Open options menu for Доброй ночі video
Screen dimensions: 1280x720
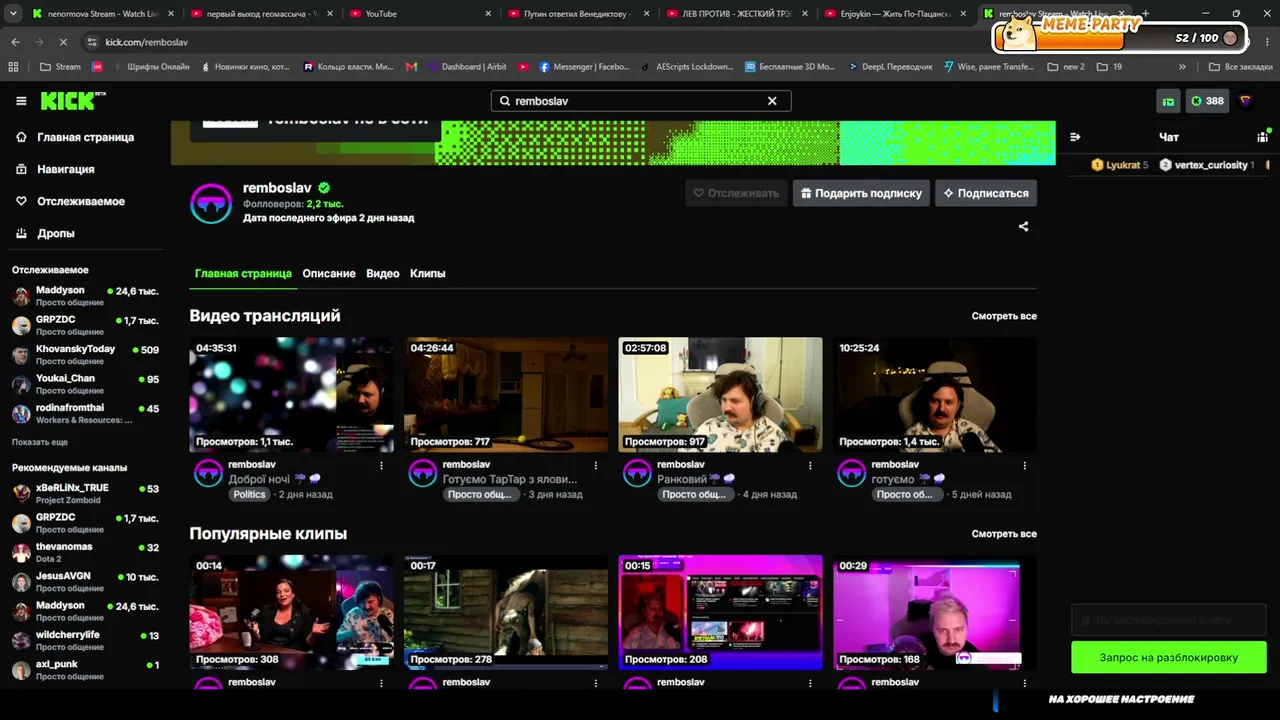[x=381, y=466]
